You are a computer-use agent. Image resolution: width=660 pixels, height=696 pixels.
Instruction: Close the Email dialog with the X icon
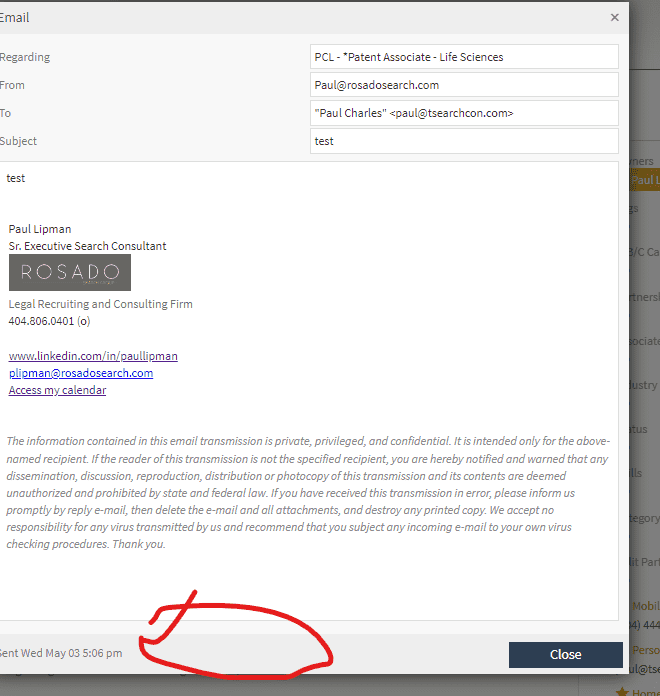(x=614, y=17)
